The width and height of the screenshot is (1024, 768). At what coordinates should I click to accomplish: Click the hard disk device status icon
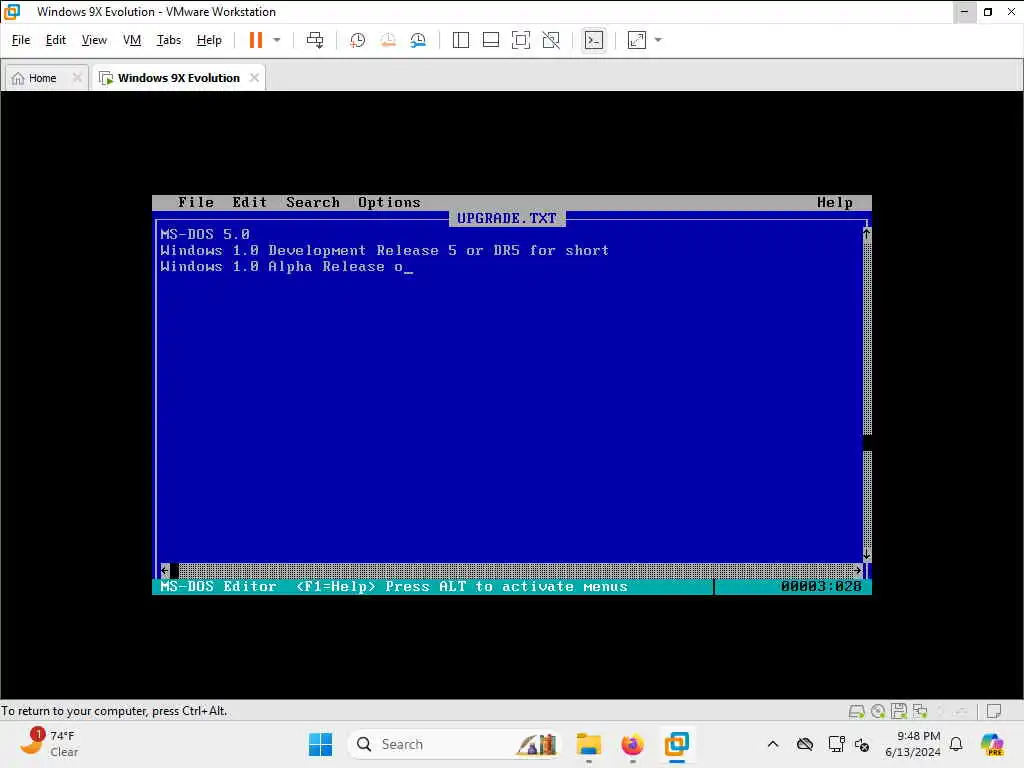tap(856, 711)
